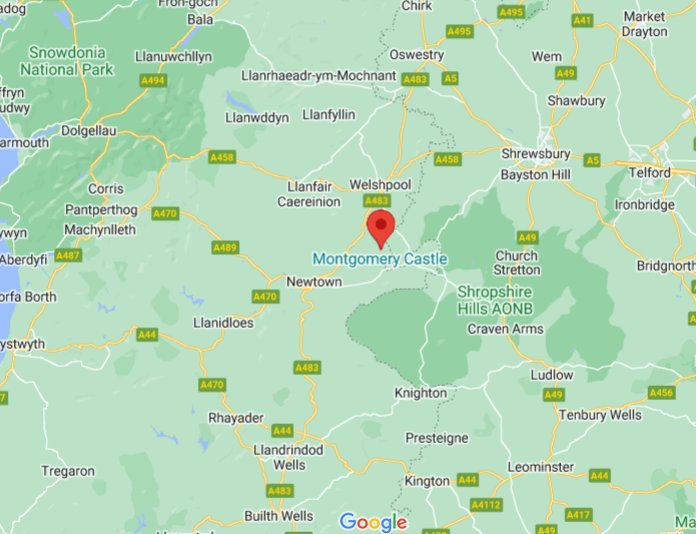Image resolution: width=696 pixels, height=534 pixels.
Task: Select the Llanrhaeadr-ym-Mochnant label
Action: click(x=319, y=76)
